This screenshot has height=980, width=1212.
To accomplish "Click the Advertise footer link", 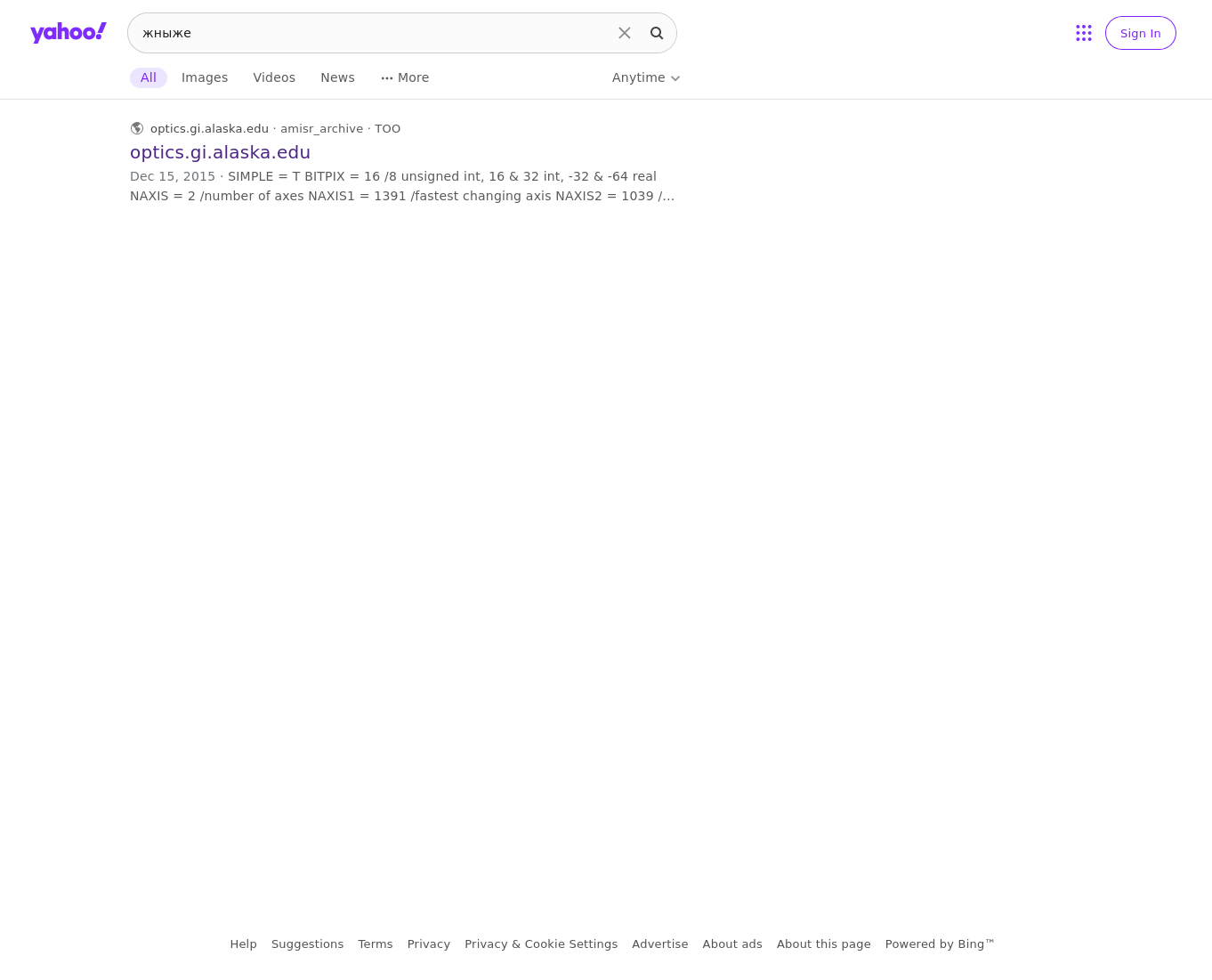I will (x=660, y=944).
